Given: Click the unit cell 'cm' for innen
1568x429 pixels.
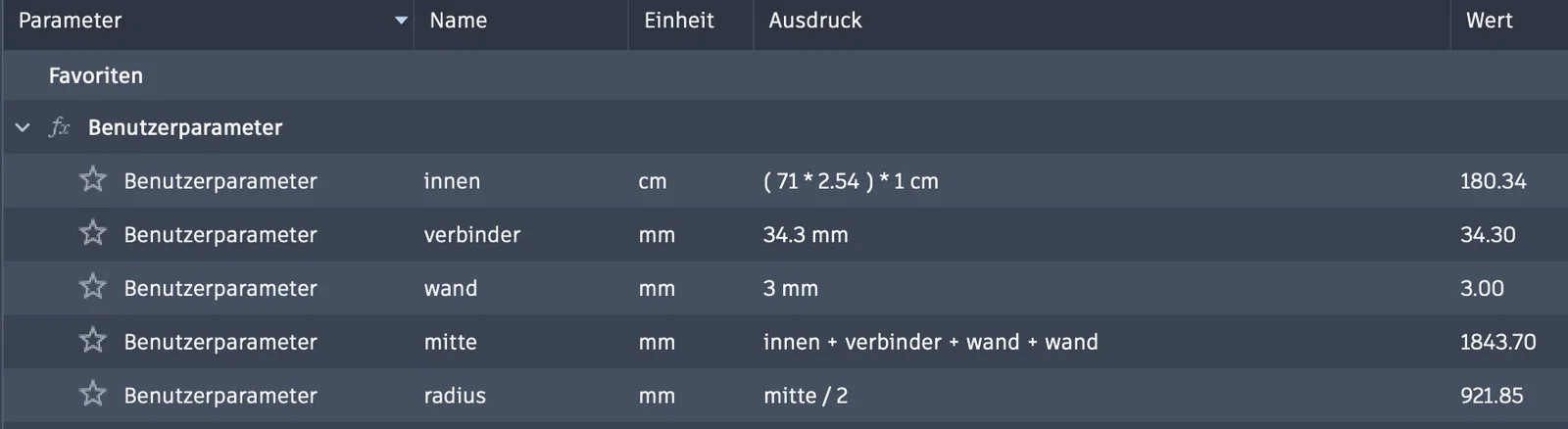Looking at the screenshot, I should 653,182.
